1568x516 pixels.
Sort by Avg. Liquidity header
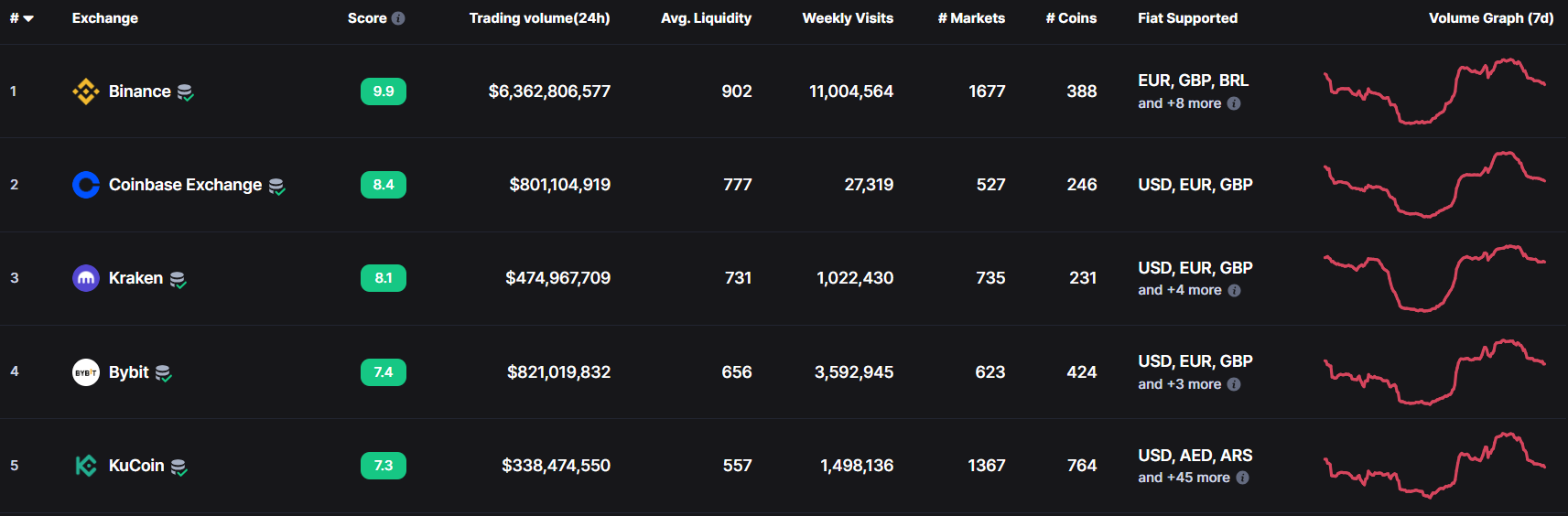[707, 18]
